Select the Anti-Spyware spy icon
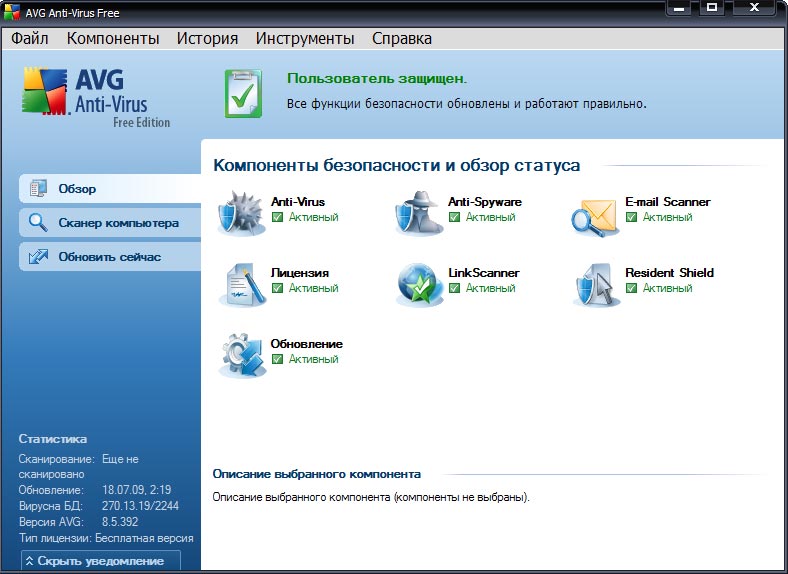Screen dimensions: 788x574 tap(418, 213)
